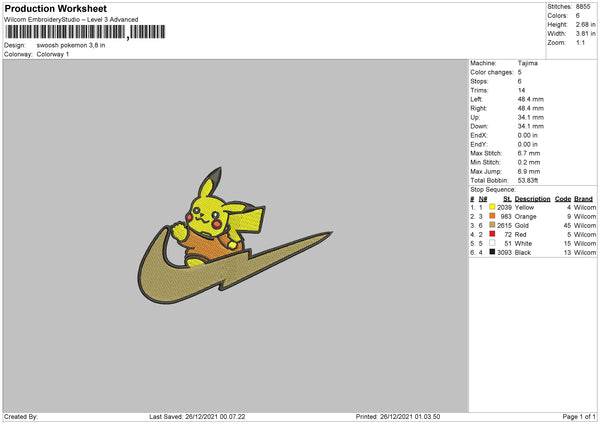This screenshot has height=424, width=600.
Task: Click the Up value 34.1 mm
Action: coord(530,117)
